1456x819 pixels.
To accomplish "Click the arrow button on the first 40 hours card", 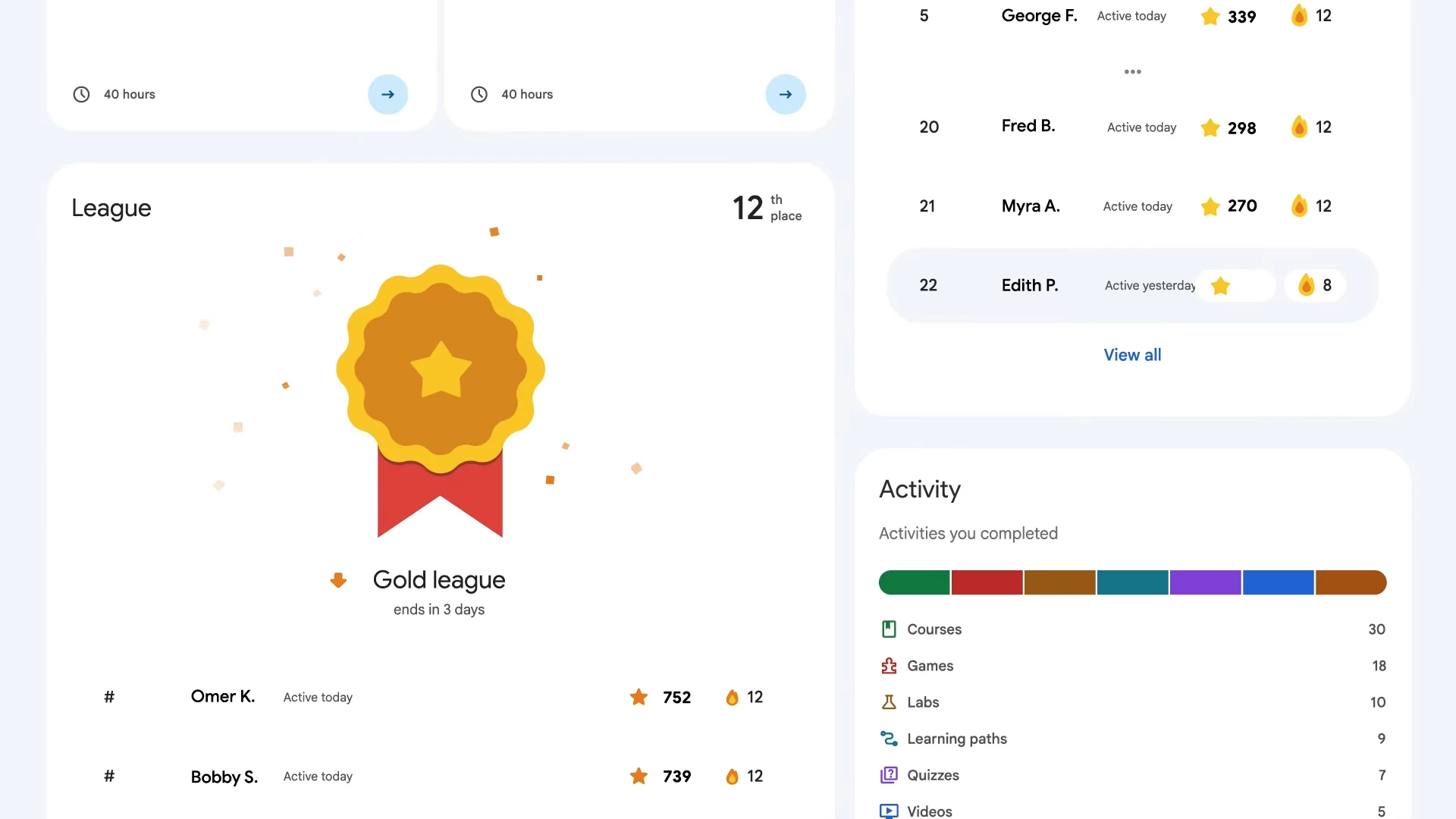I will 388,94.
